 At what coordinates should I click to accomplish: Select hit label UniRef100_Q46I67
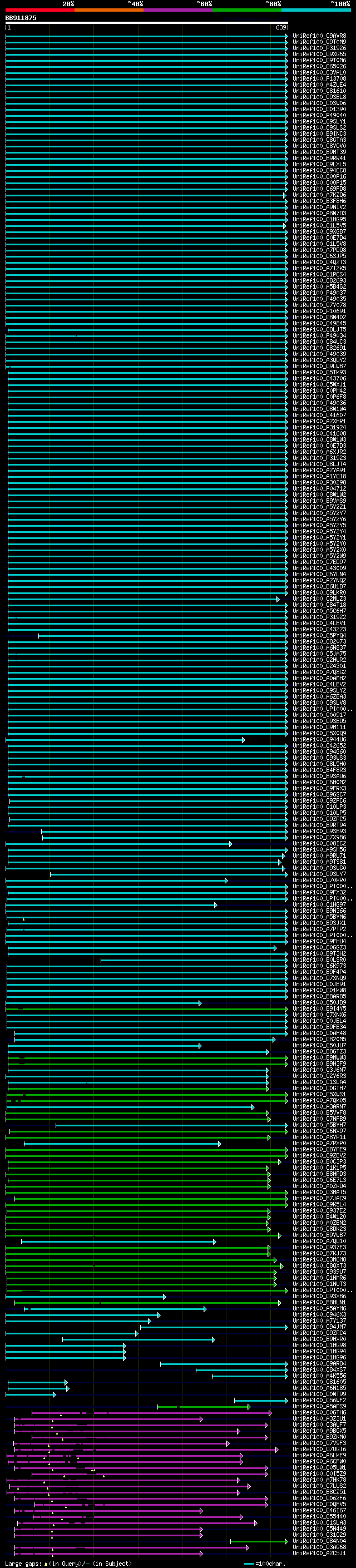(x=319, y=1510)
